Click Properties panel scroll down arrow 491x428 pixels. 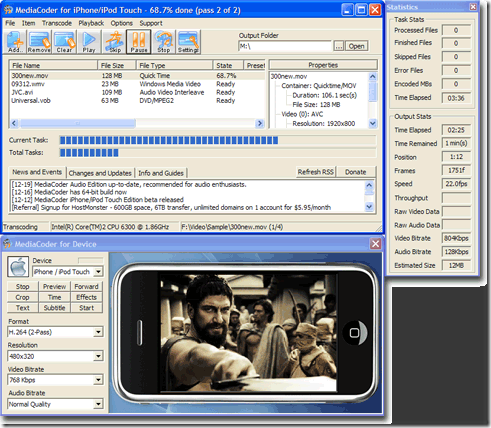[373, 123]
